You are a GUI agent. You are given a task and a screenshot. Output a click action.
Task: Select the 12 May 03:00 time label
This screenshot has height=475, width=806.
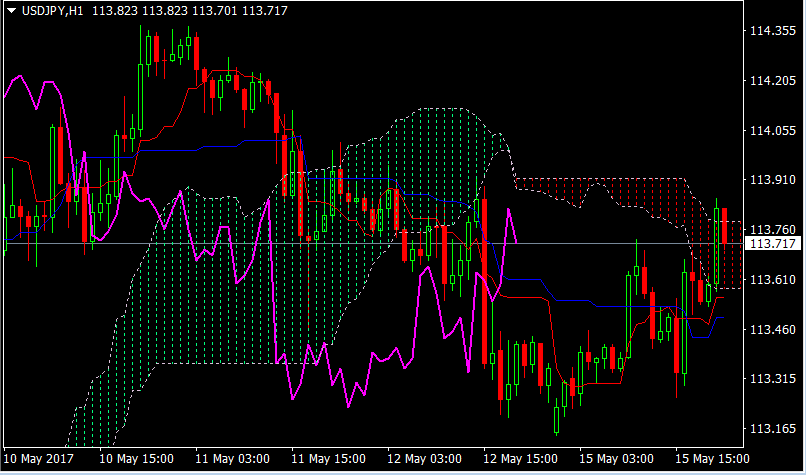[424, 459]
